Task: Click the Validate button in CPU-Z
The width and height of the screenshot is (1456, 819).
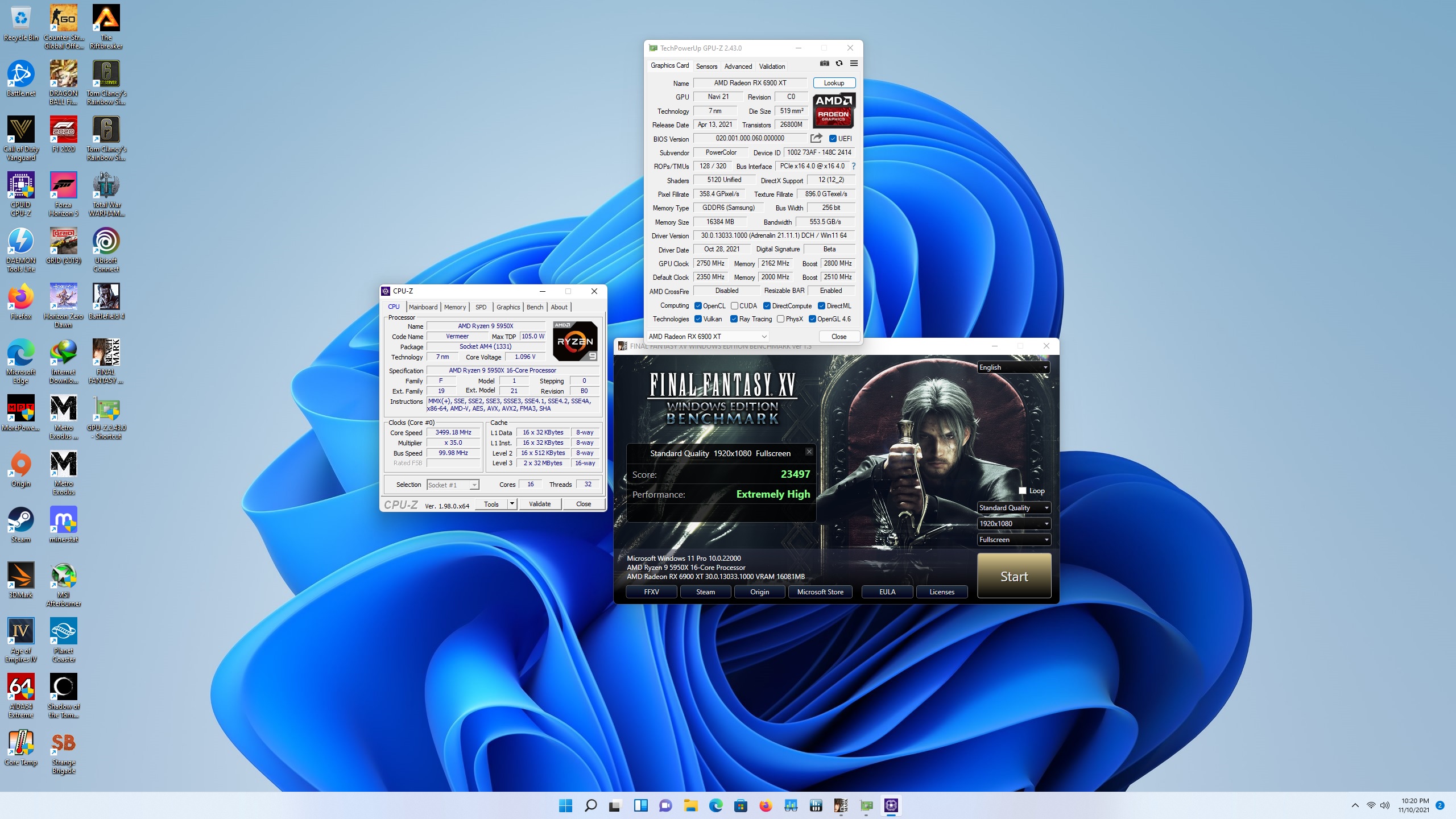Action: [539, 504]
